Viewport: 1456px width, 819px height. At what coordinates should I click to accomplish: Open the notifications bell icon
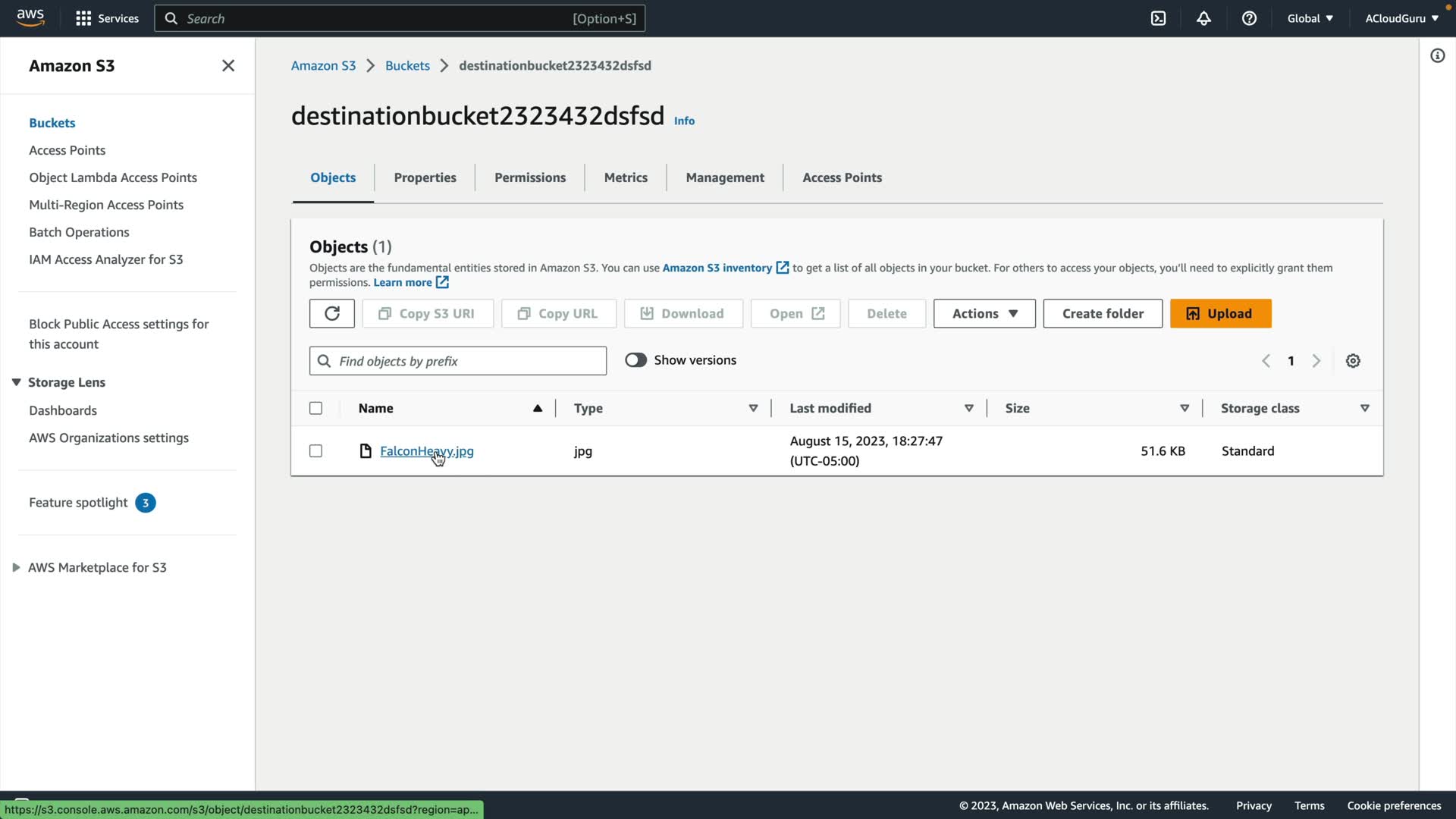click(1203, 18)
